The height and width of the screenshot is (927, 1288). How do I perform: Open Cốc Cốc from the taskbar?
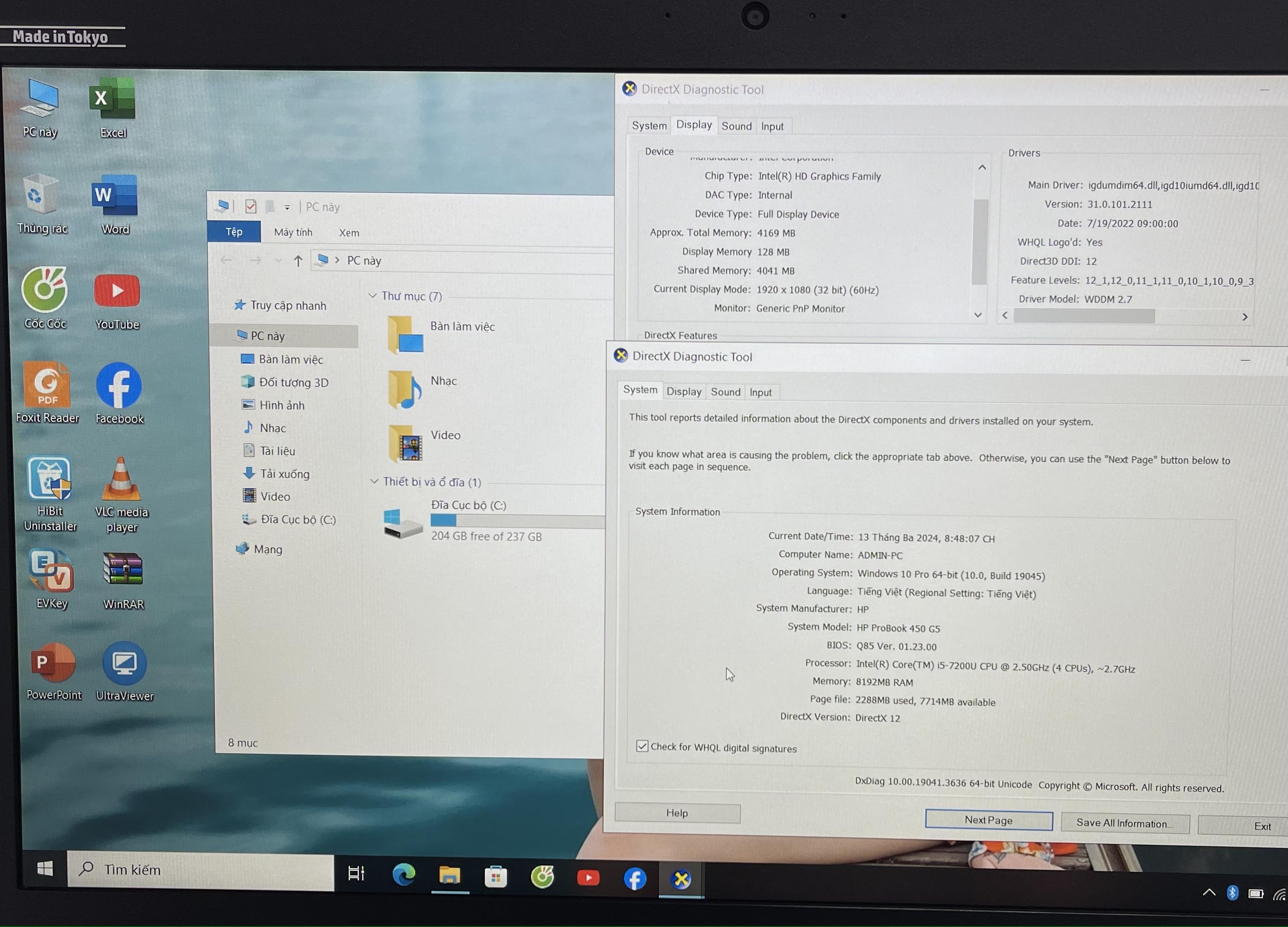tap(542, 877)
